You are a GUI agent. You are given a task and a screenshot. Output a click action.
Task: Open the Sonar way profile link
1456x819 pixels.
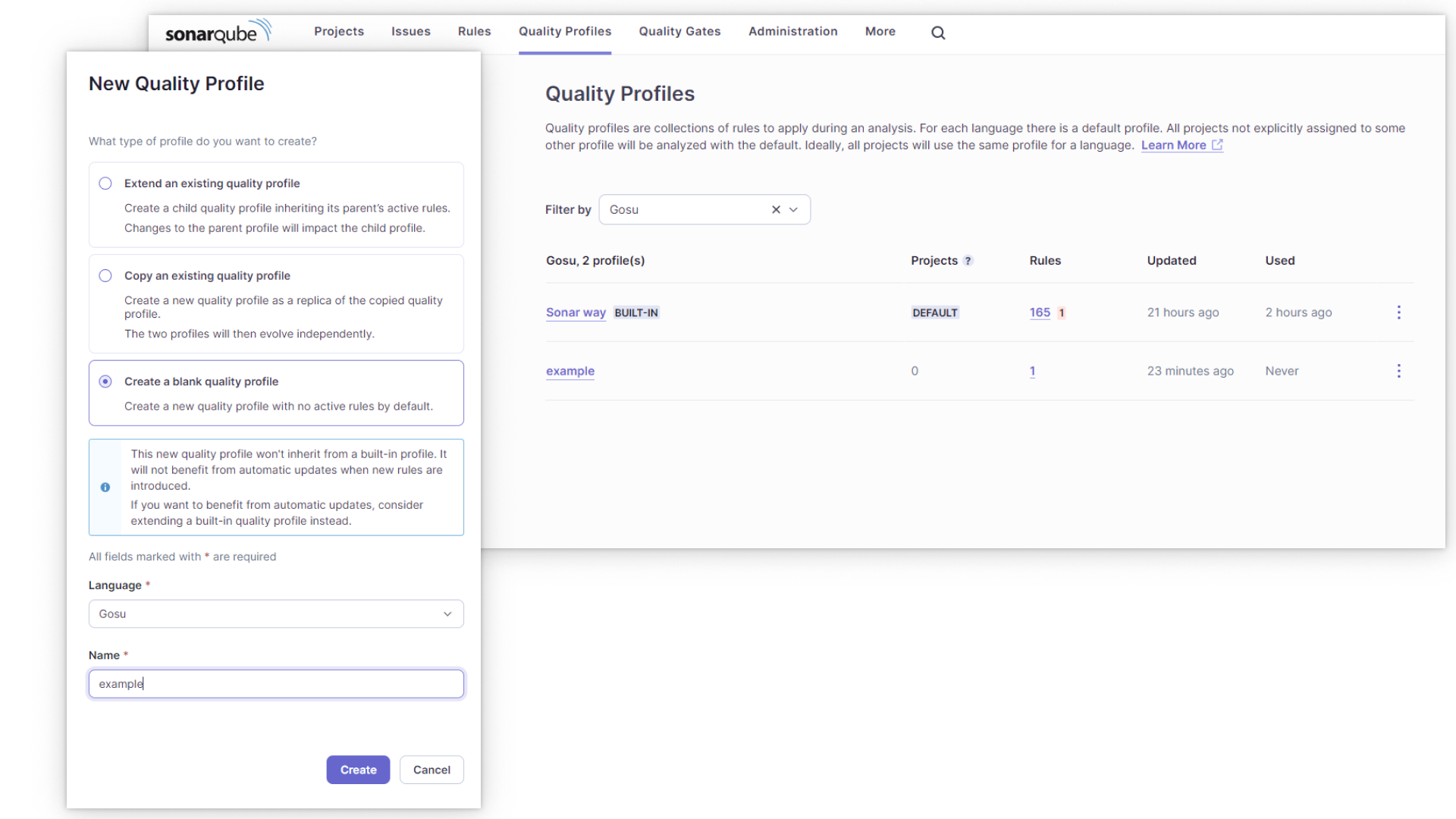576,312
